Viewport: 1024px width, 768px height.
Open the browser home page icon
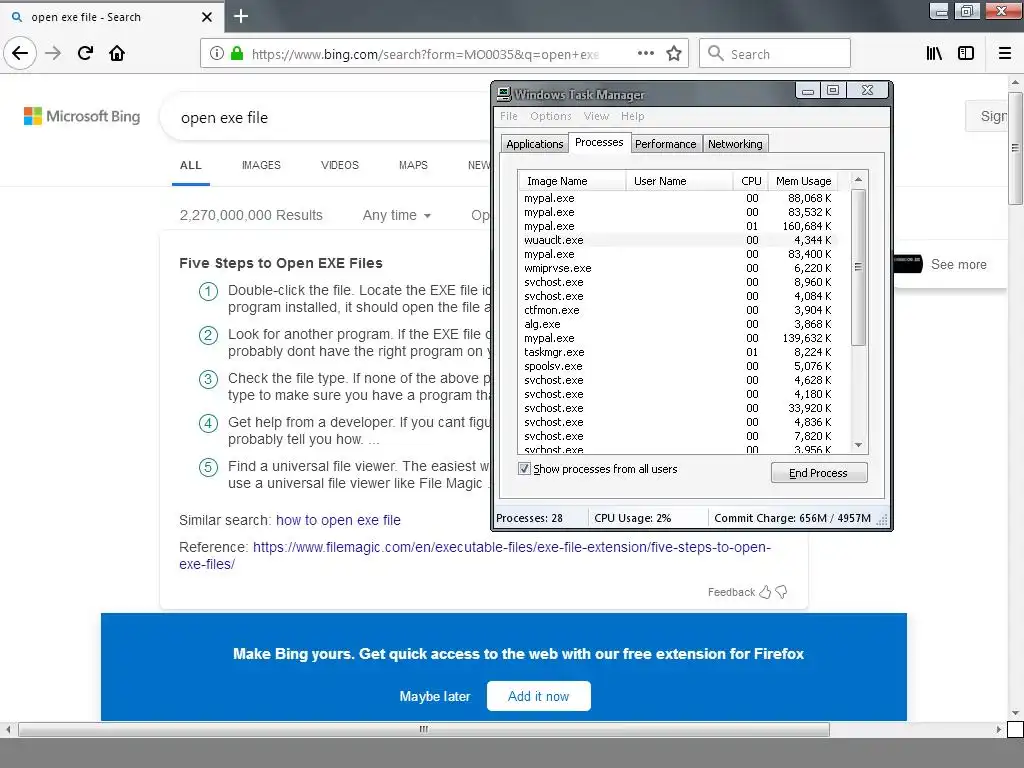(117, 53)
